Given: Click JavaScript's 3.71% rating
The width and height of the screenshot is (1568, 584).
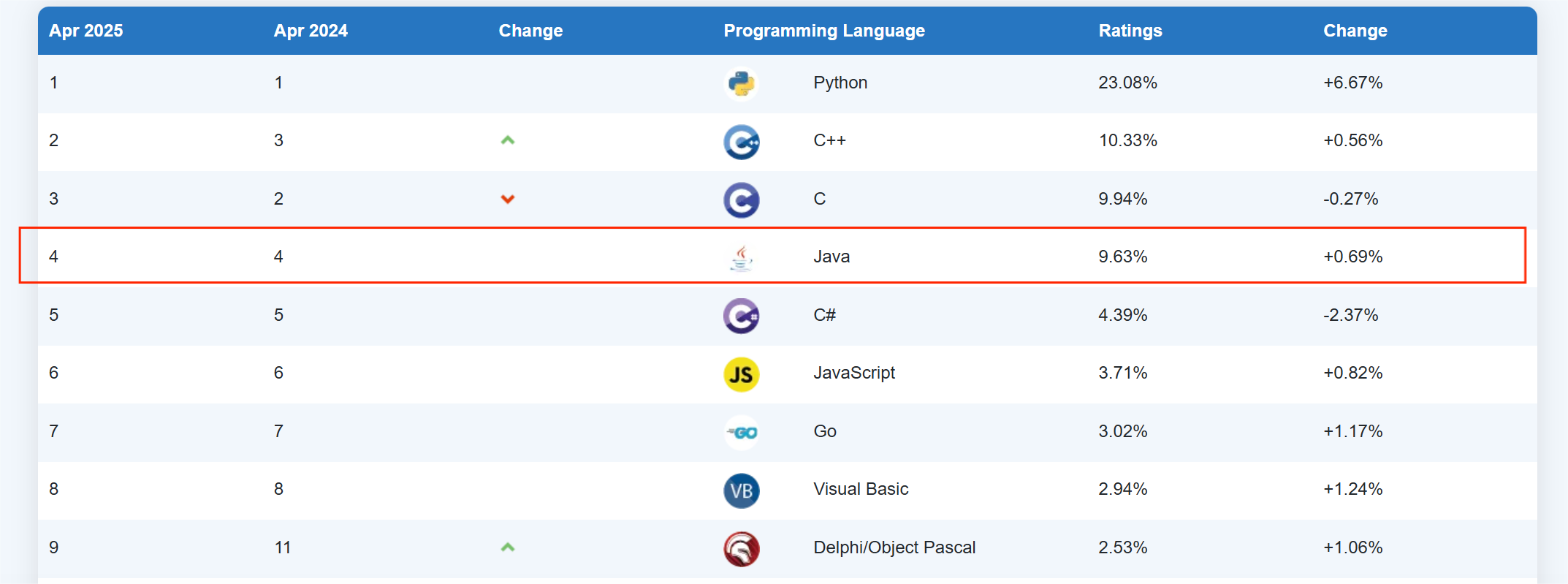Looking at the screenshot, I should tap(1122, 373).
